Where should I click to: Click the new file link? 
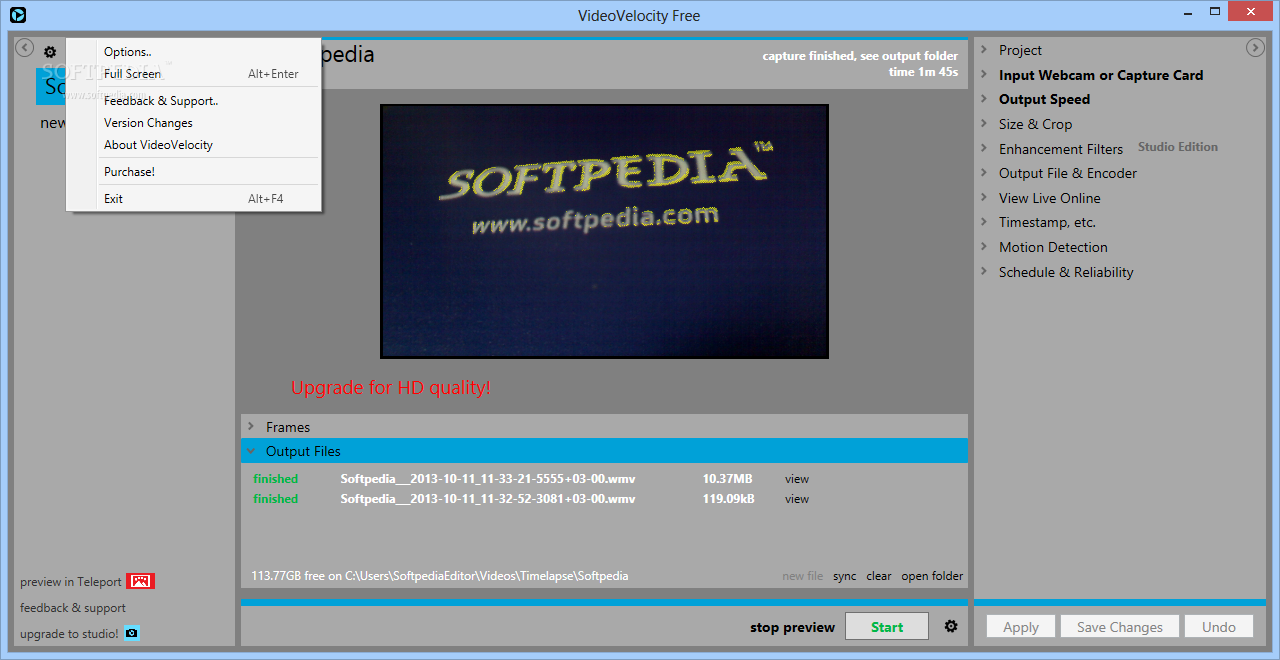coord(803,576)
